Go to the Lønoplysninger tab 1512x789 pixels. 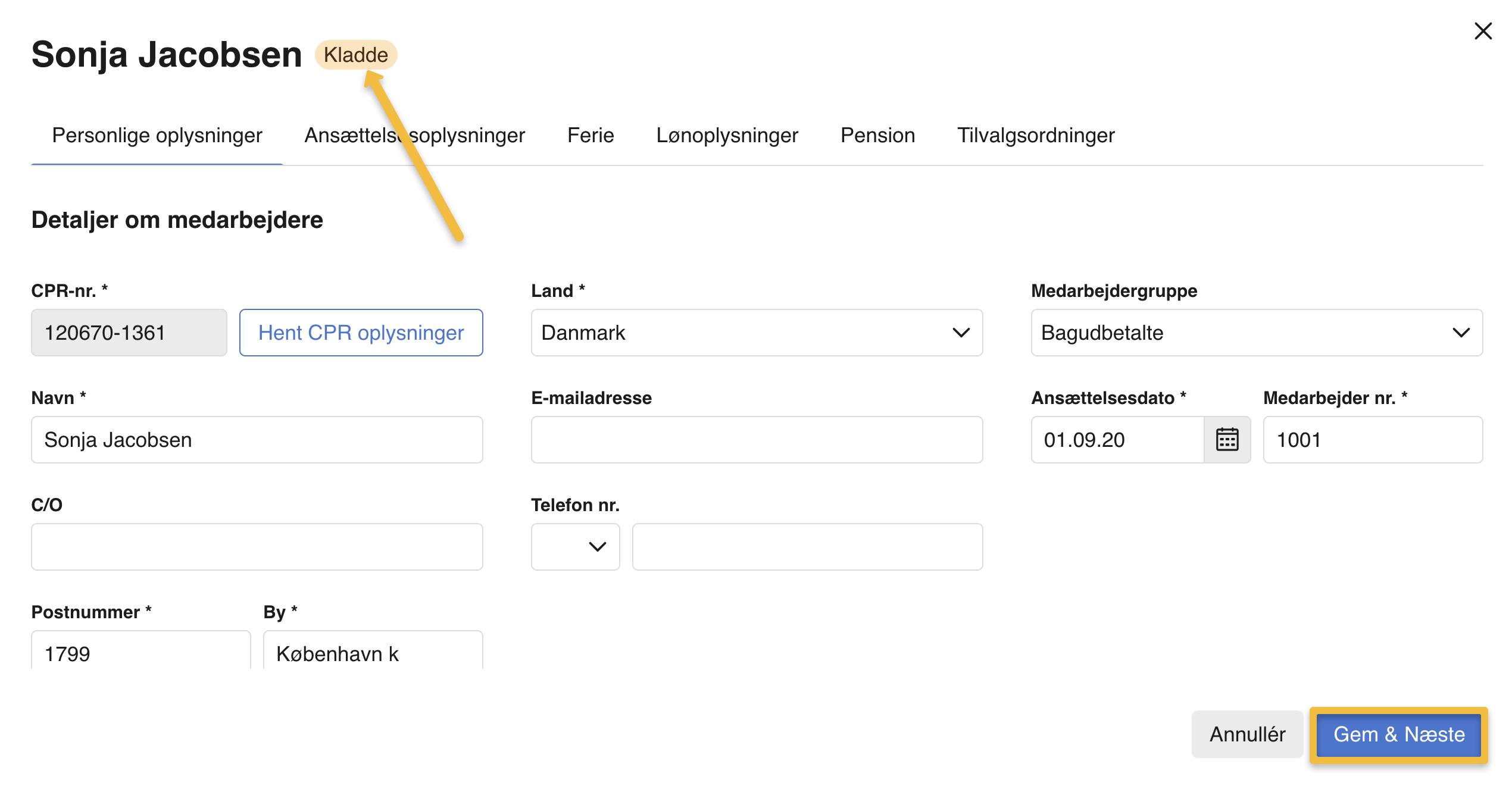pyautogui.click(x=727, y=136)
